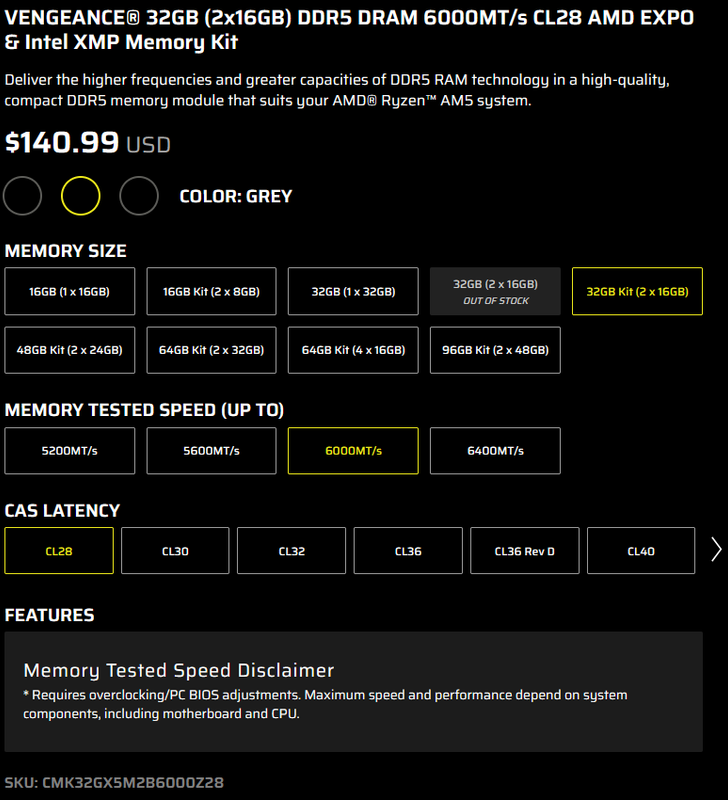Select CL40 CAS latency
Viewport: 728px width, 800px height.
(641, 551)
